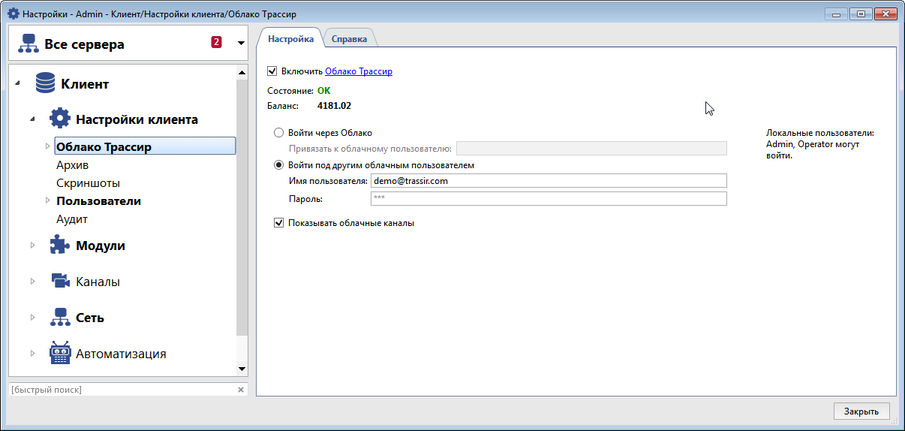Click the Имя пользователя input field
Screen dimensions: 905x431
547,181
